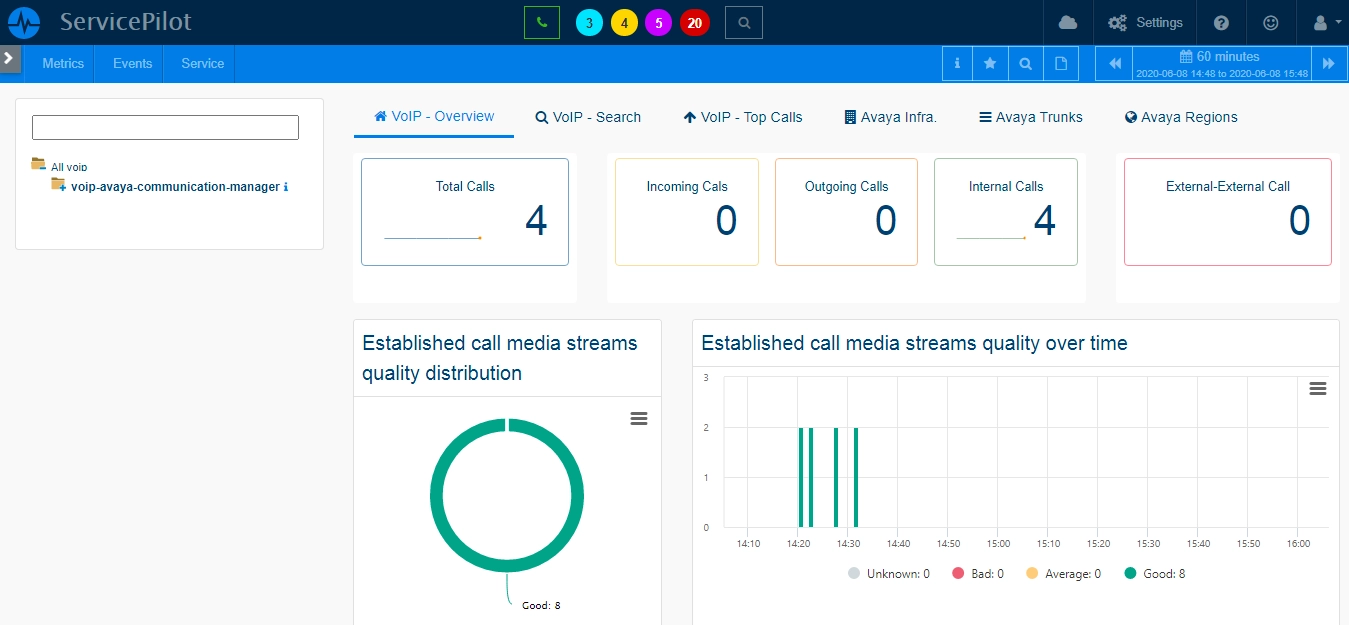The width and height of the screenshot is (1349, 625).
Task: Click the star favorites icon
Action: click(990, 63)
